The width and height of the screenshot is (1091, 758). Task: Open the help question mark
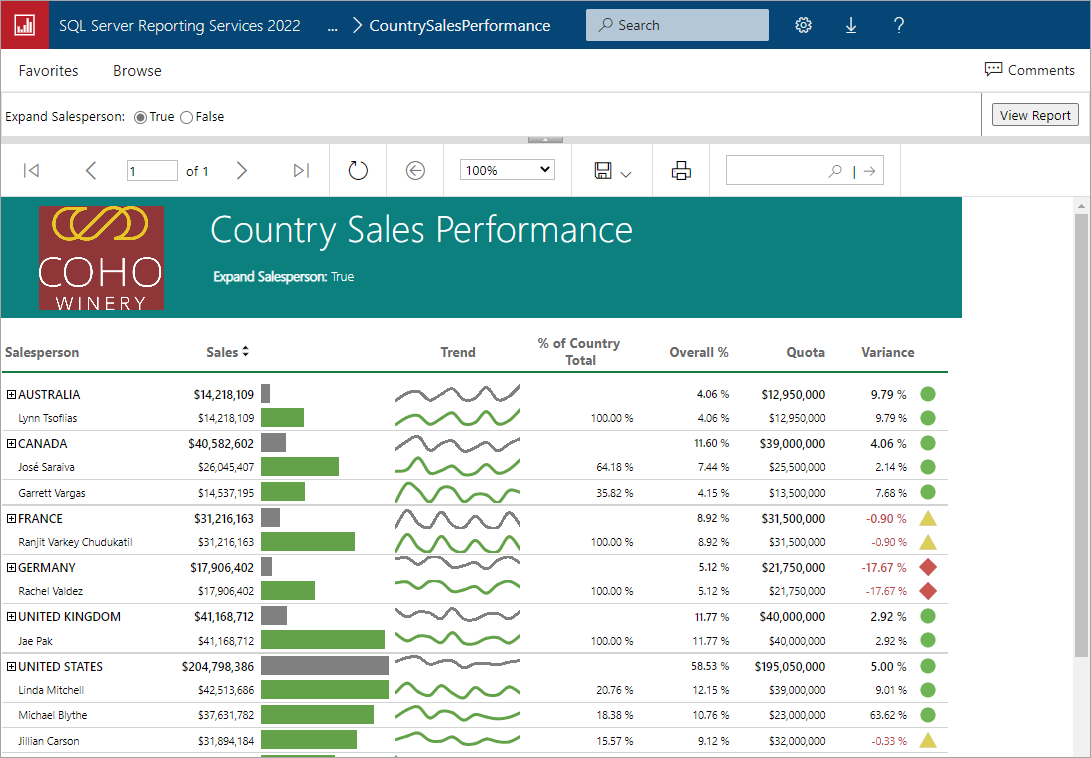[898, 24]
